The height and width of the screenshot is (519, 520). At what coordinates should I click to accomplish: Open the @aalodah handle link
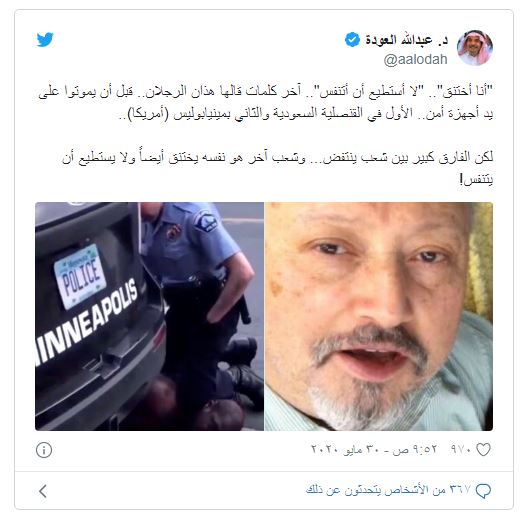click(415, 60)
